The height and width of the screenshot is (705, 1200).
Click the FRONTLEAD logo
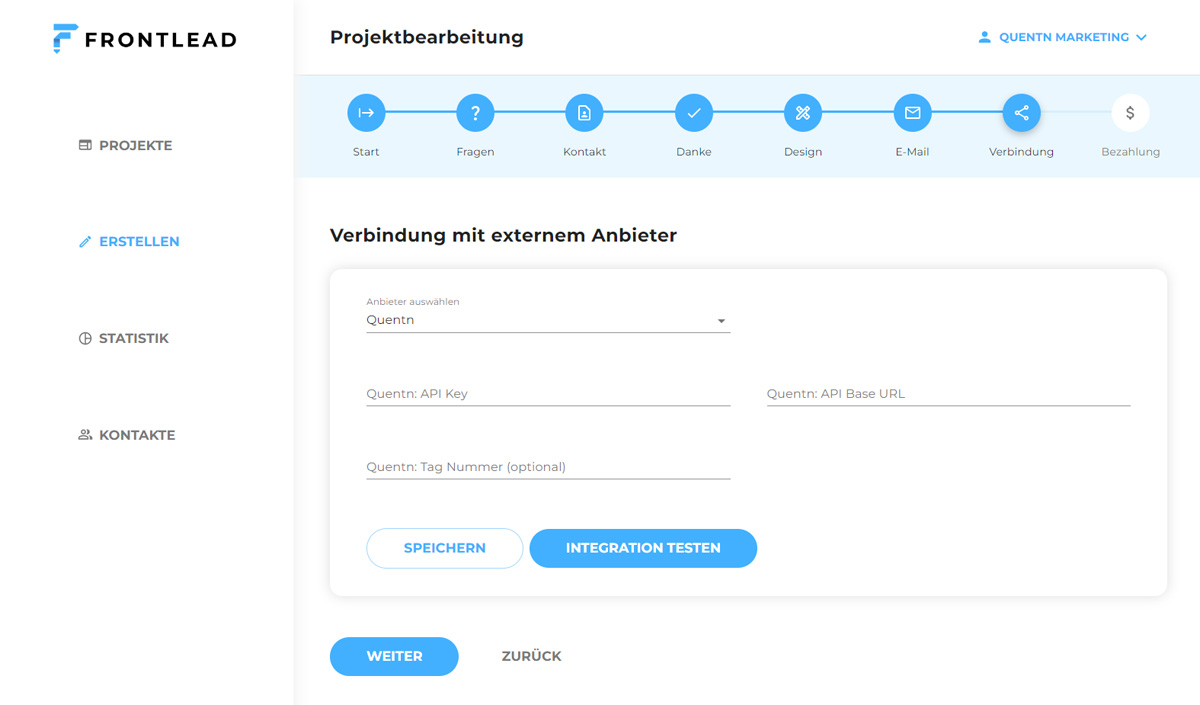click(145, 39)
